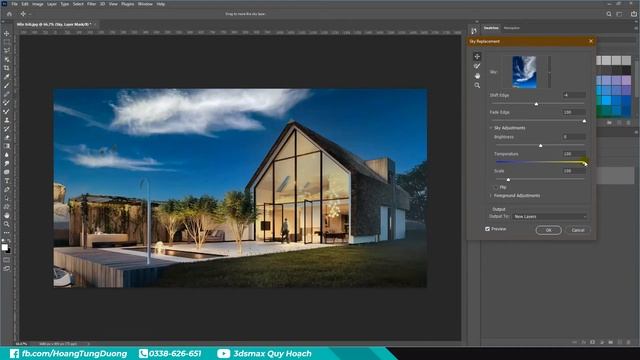
Task: Click the Brightness value field
Action: pyautogui.click(x=574, y=137)
